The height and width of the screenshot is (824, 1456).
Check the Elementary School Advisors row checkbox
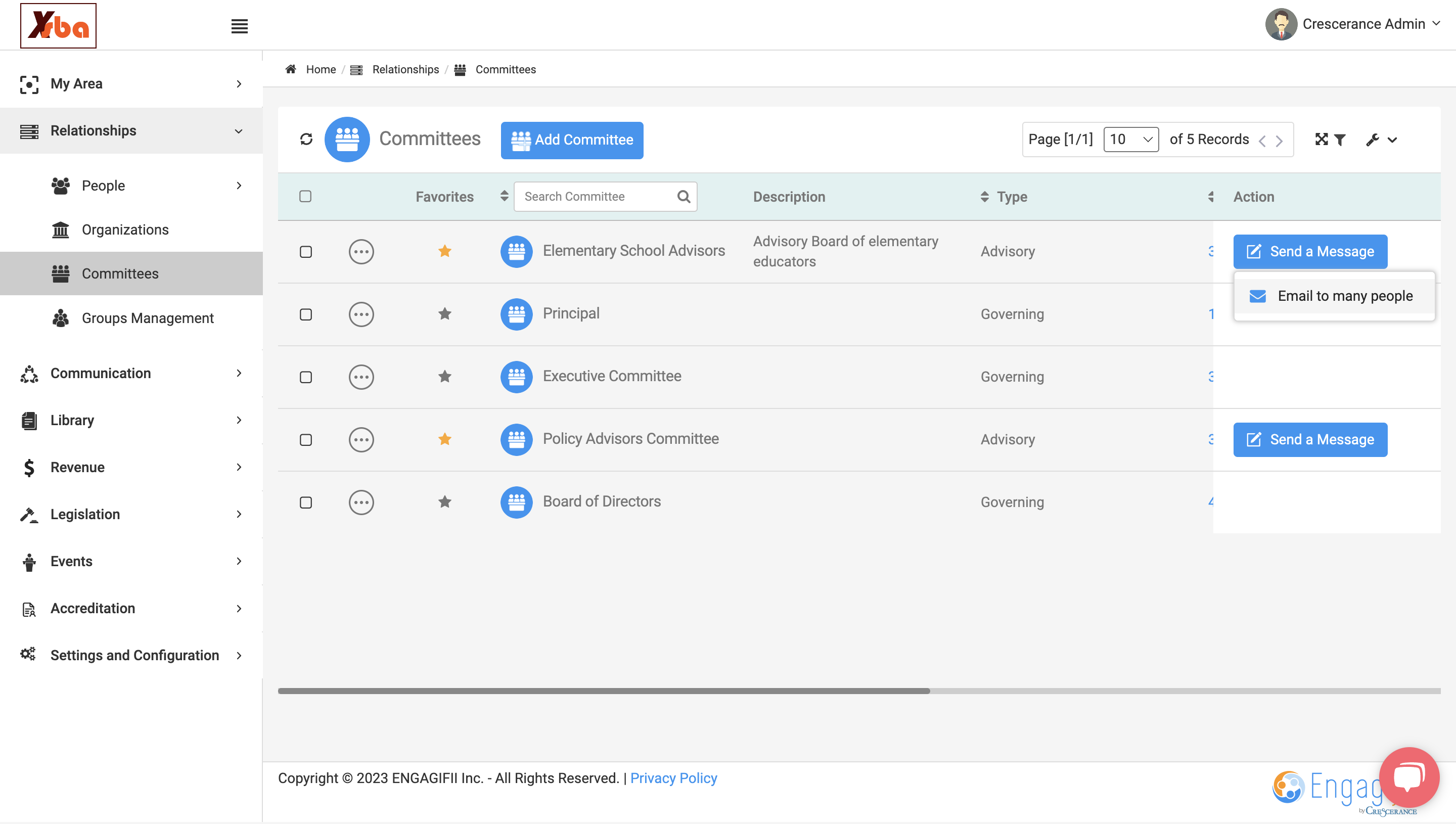(x=305, y=252)
